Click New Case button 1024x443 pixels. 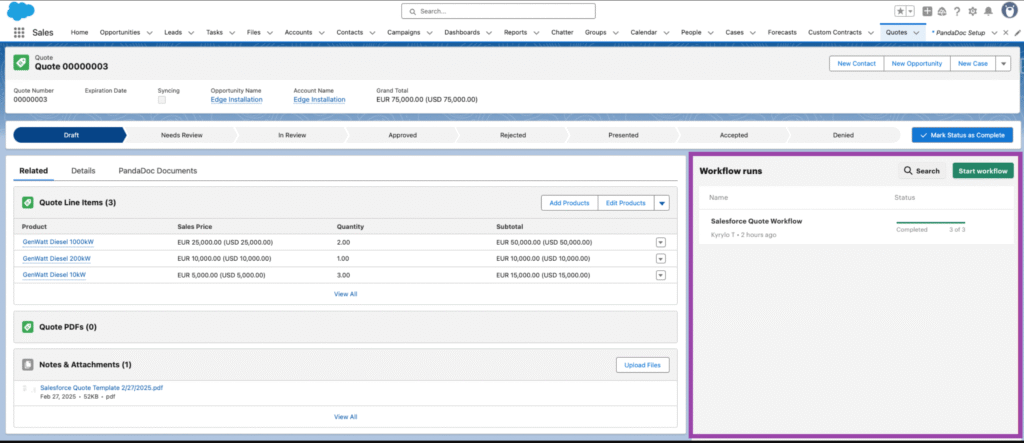tap(972, 63)
